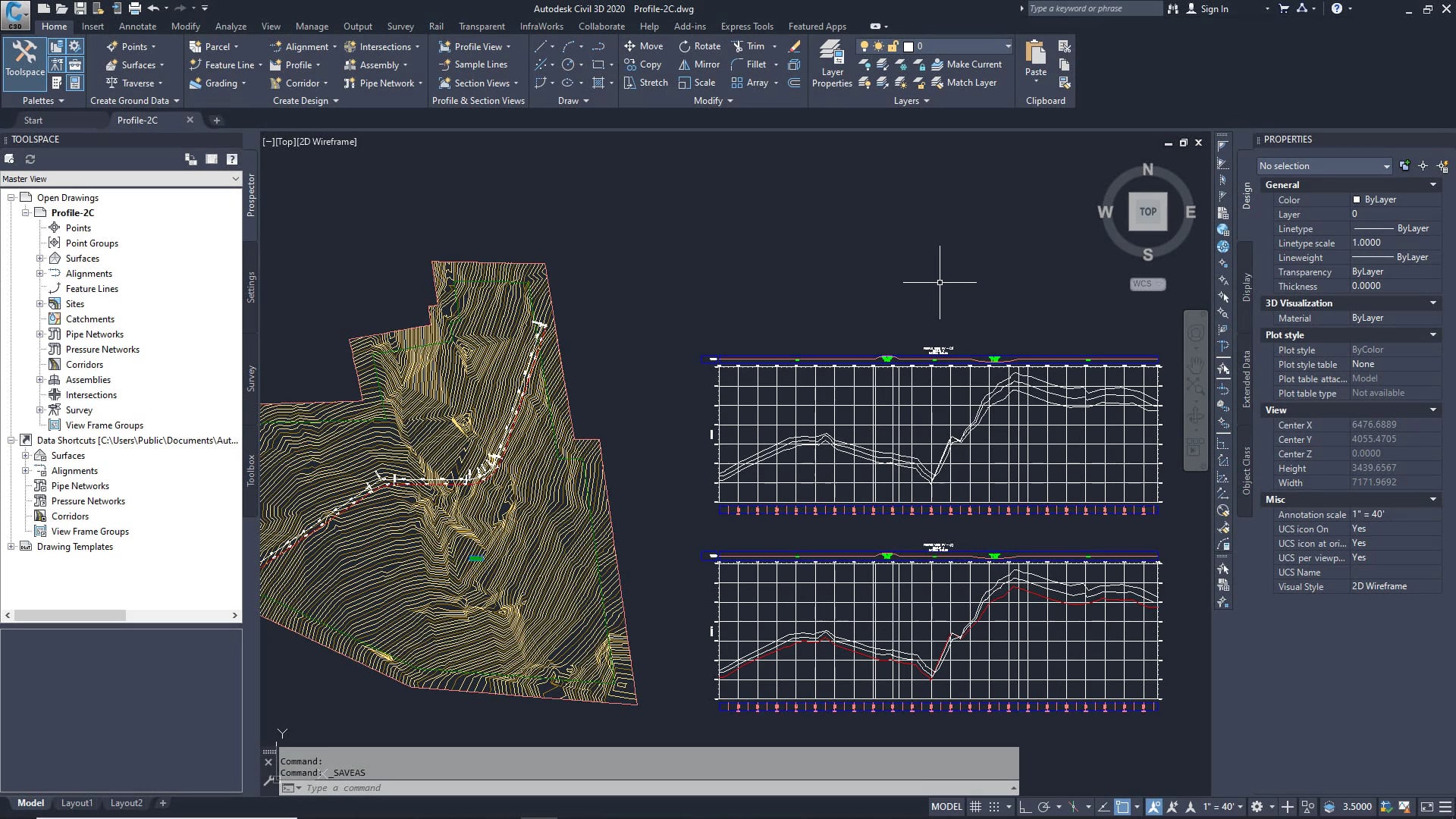
Task: Open the Toolspace palette button
Action: (25, 58)
